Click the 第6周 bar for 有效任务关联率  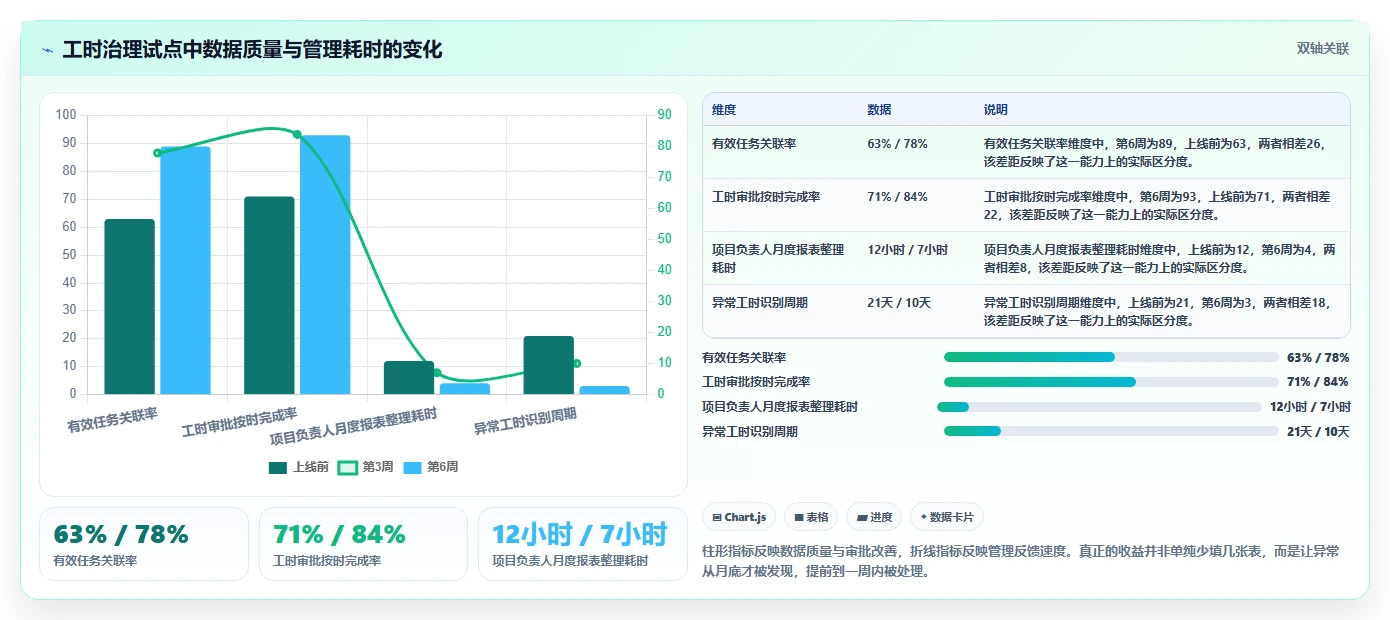click(x=185, y=270)
